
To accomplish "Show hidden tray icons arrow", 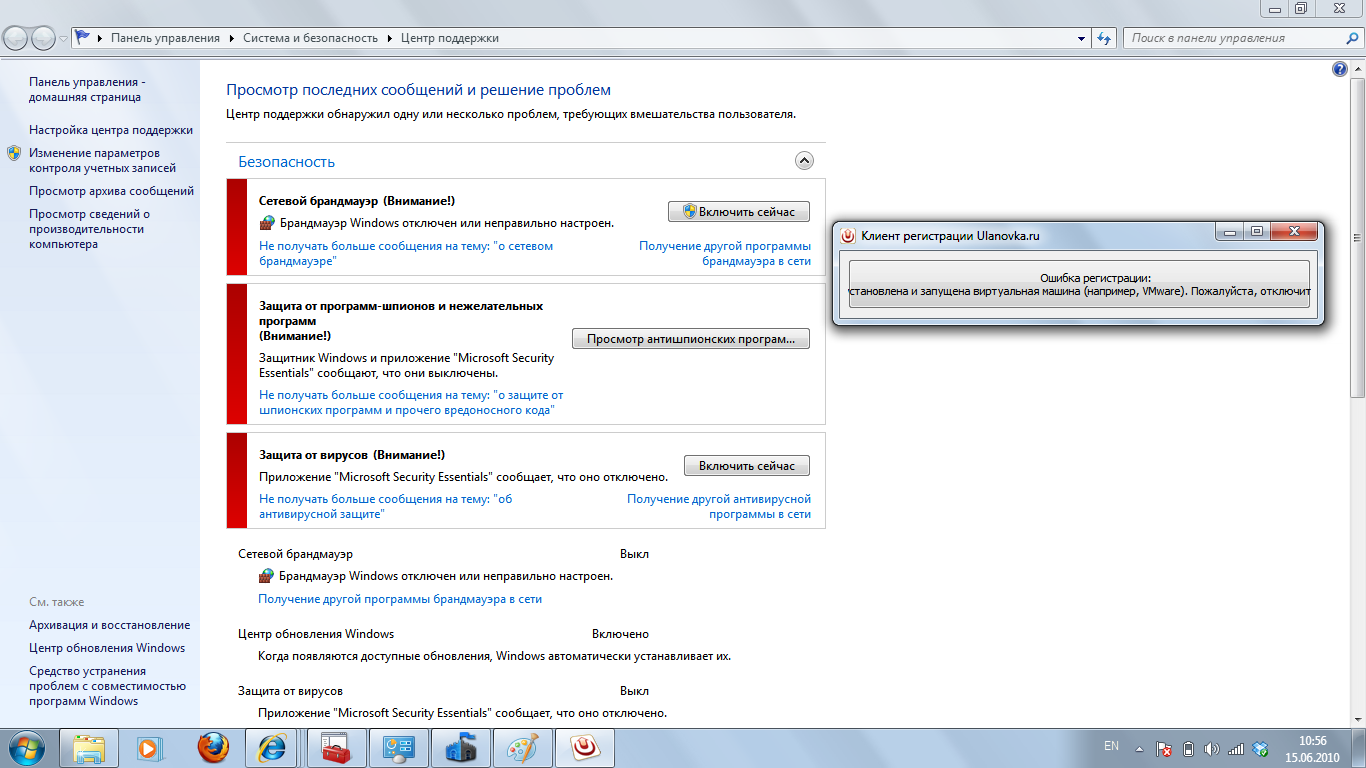I will (1138, 748).
